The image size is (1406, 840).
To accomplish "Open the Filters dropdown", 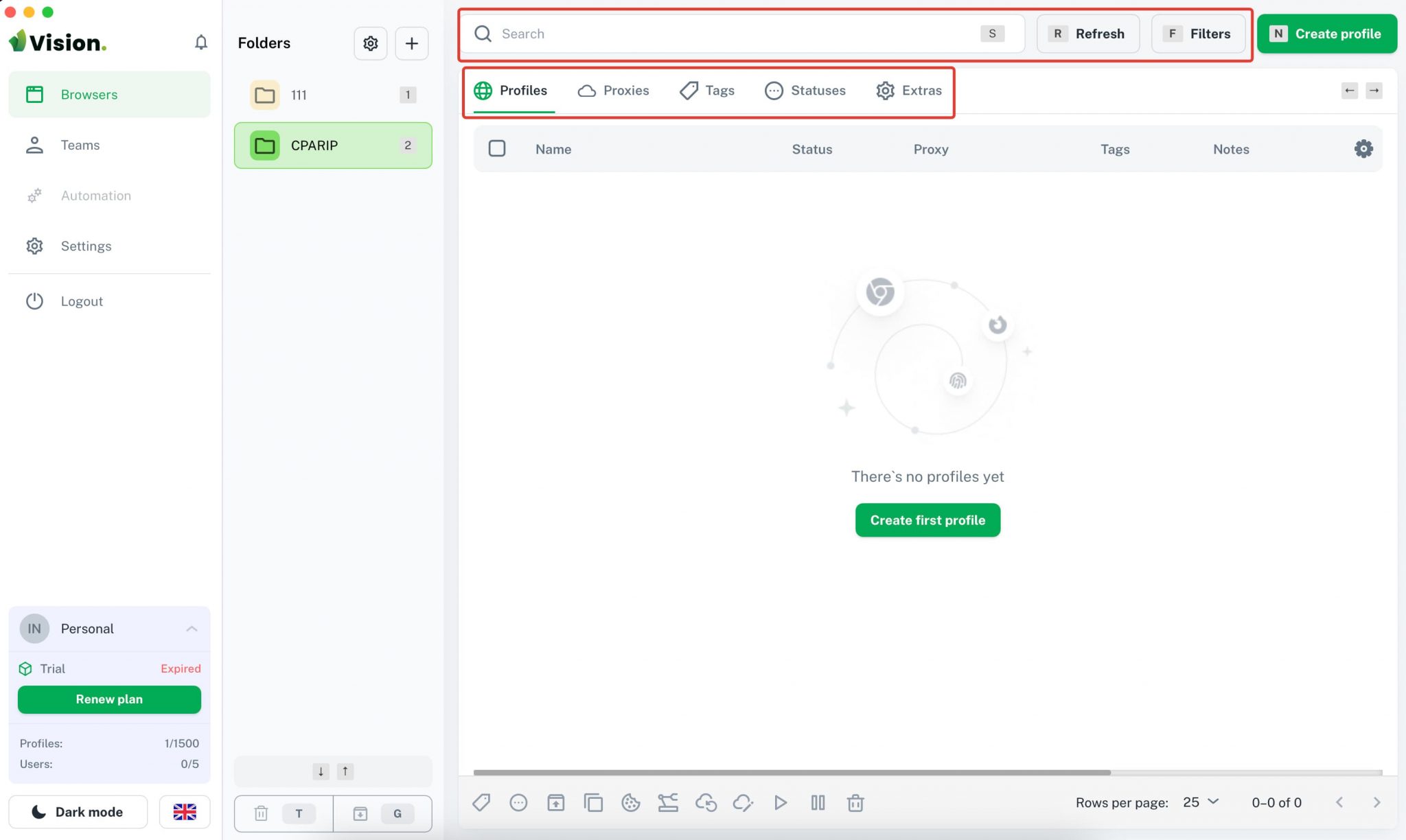I will pos(1198,33).
